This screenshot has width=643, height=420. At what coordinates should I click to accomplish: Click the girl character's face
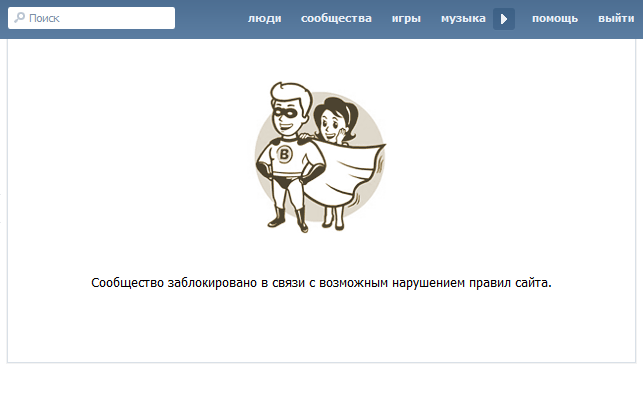point(331,124)
